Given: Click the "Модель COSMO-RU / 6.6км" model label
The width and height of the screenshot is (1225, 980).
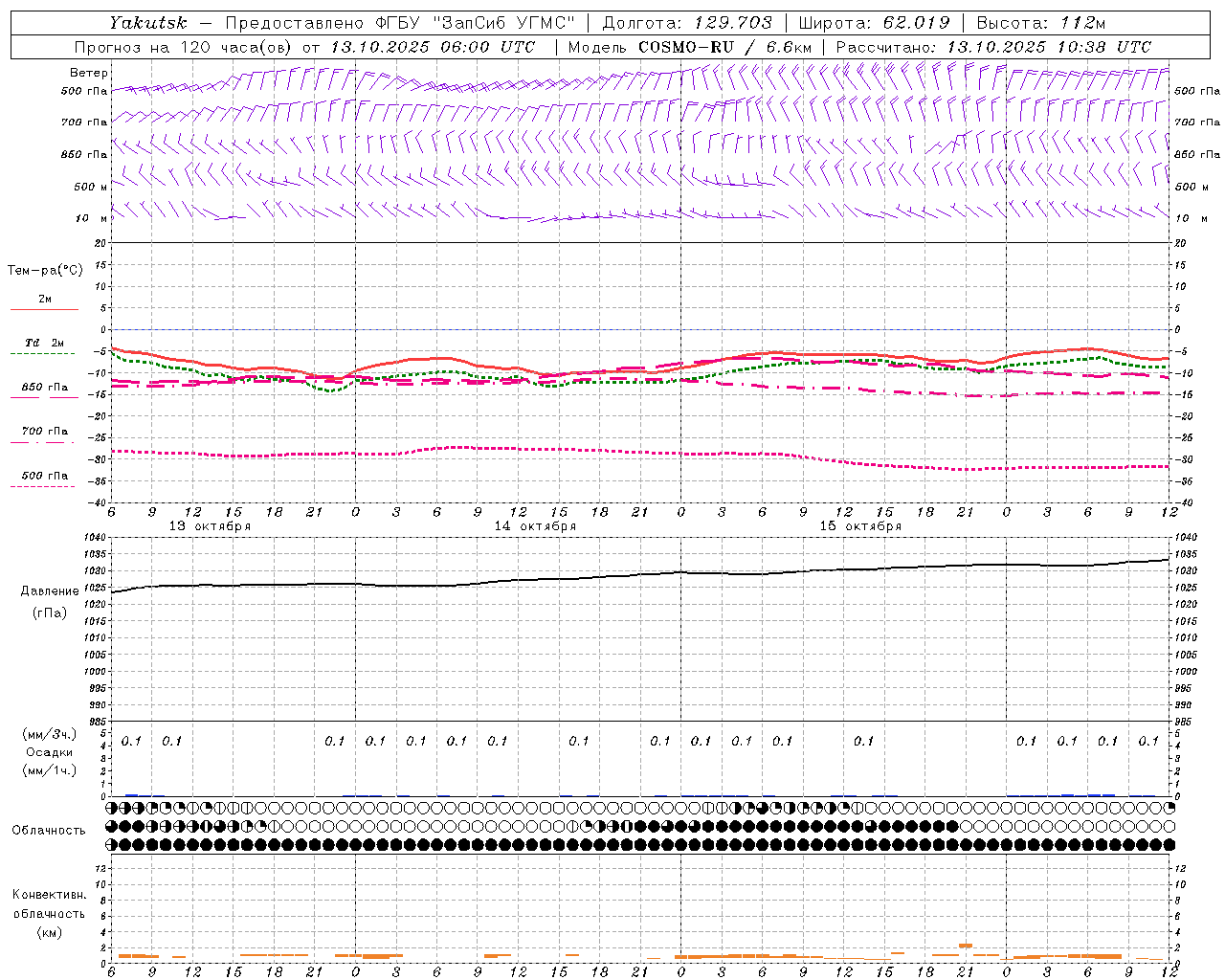Looking at the screenshot, I should pos(689,47).
